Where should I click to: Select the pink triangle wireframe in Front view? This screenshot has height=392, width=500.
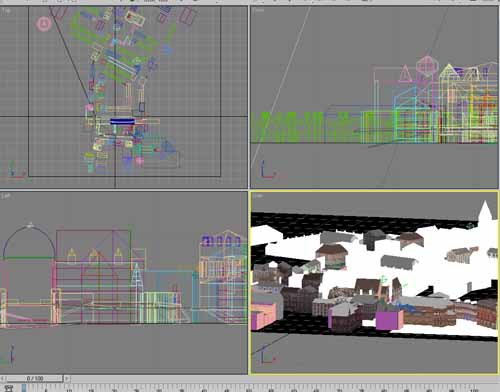[405, 74]
